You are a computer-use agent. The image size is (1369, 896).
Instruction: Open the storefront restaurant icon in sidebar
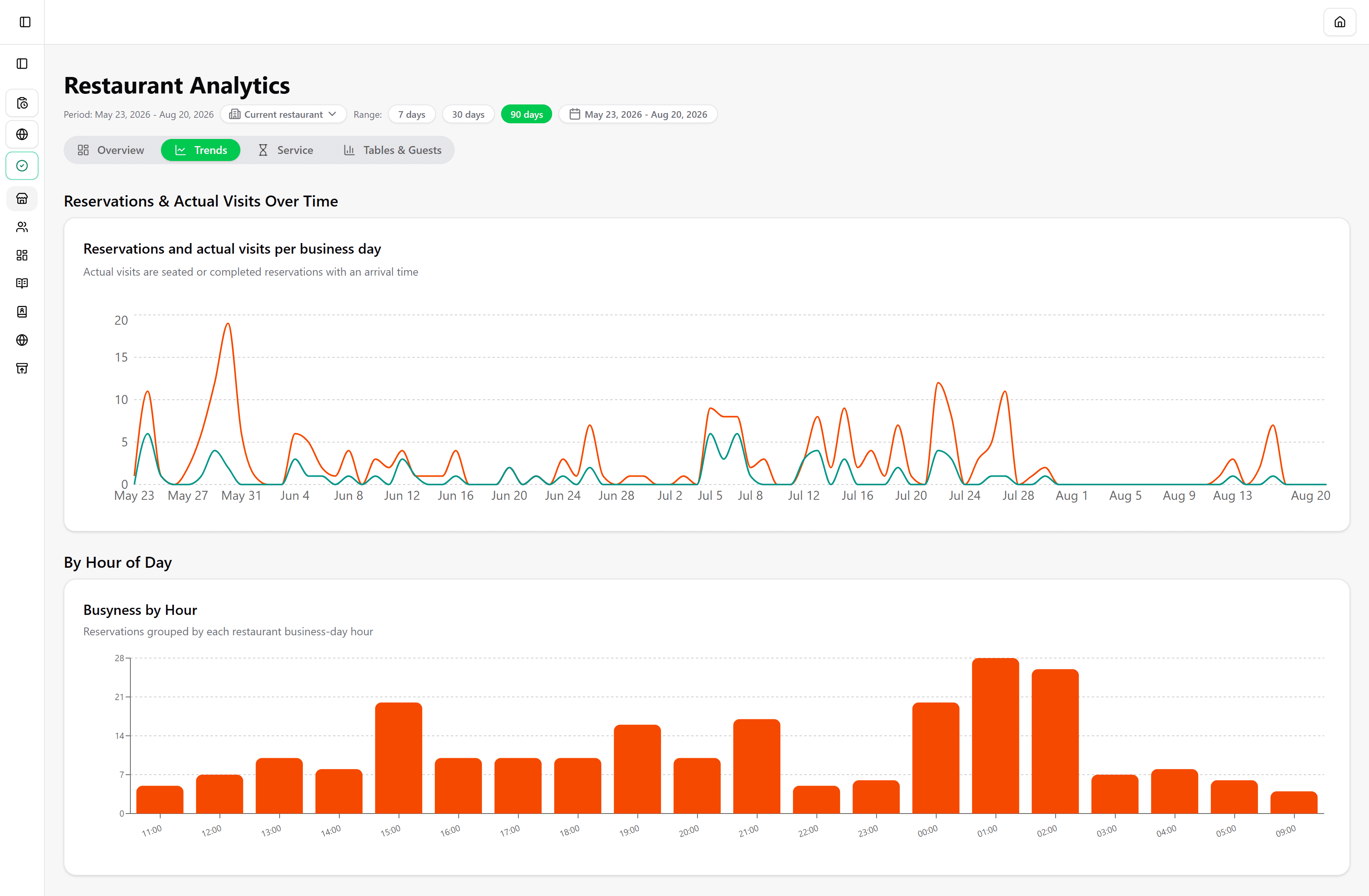[22, 198]
